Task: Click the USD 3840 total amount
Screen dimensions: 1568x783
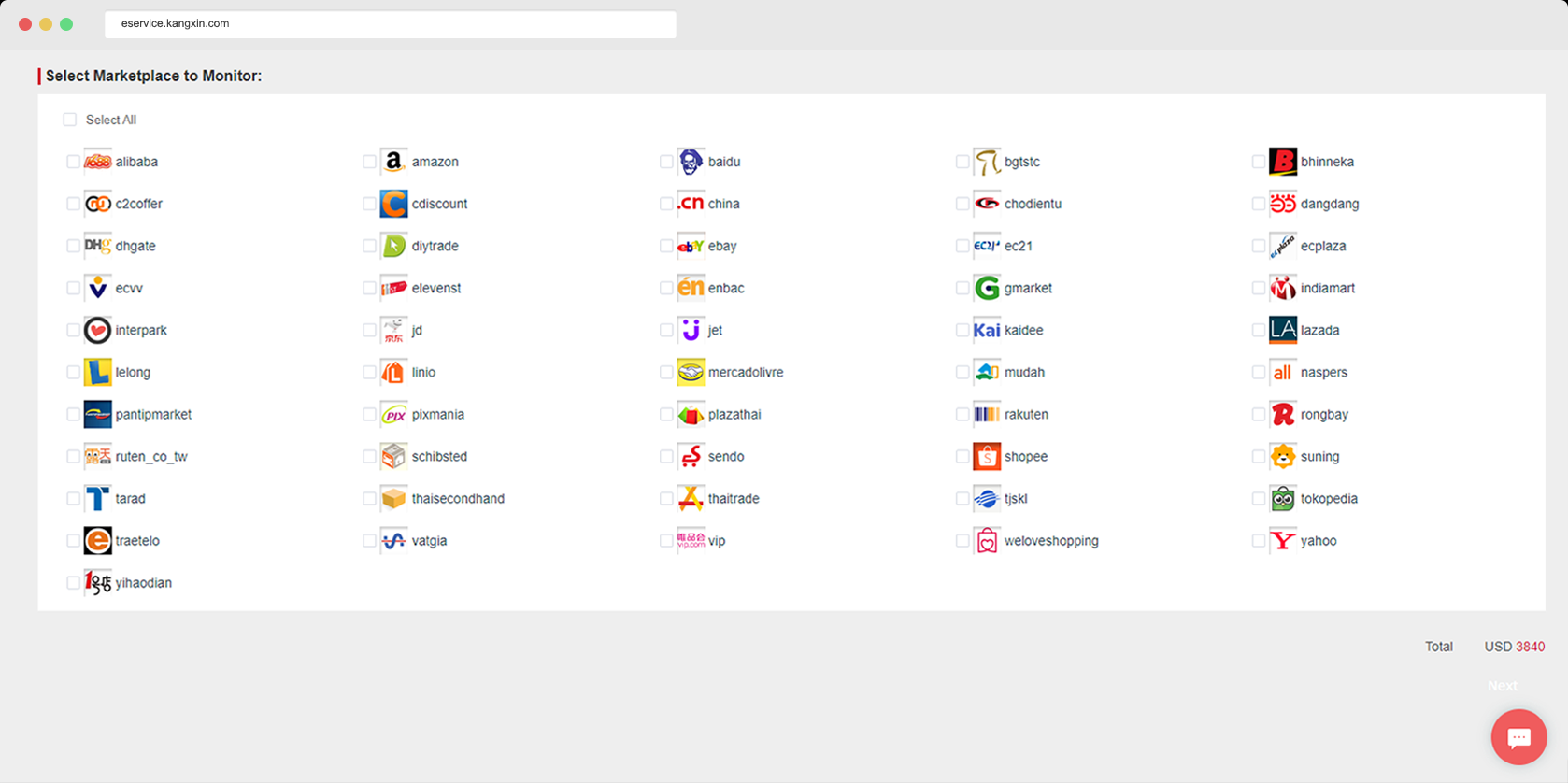Action: pyautogui.click(x=1515, y=647)
